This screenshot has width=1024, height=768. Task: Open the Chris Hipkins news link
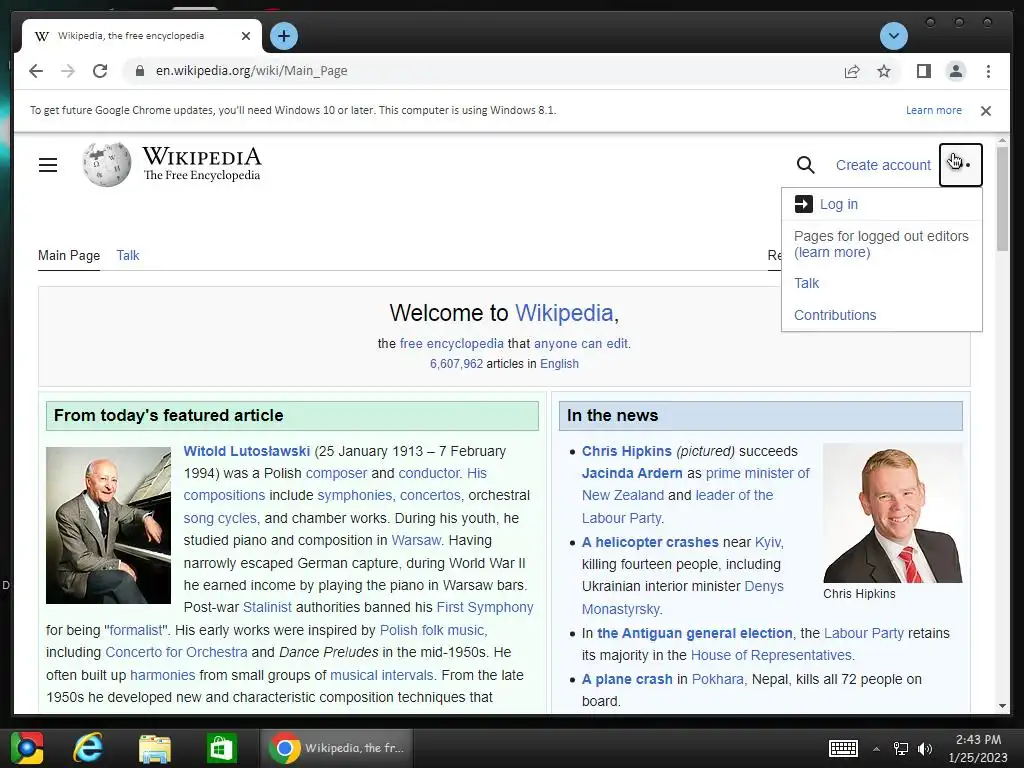[626, 451]
